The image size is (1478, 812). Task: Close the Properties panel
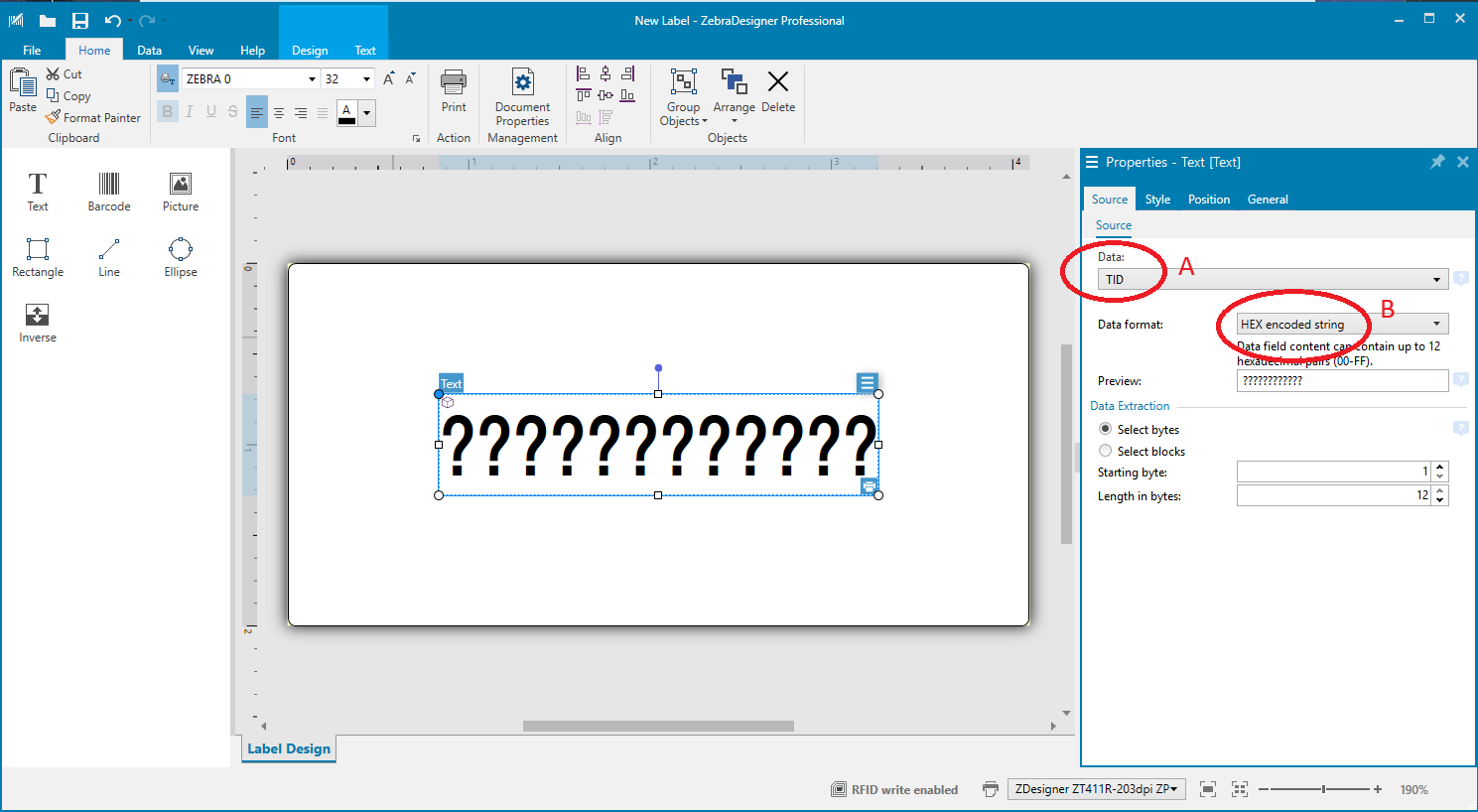1462,162
